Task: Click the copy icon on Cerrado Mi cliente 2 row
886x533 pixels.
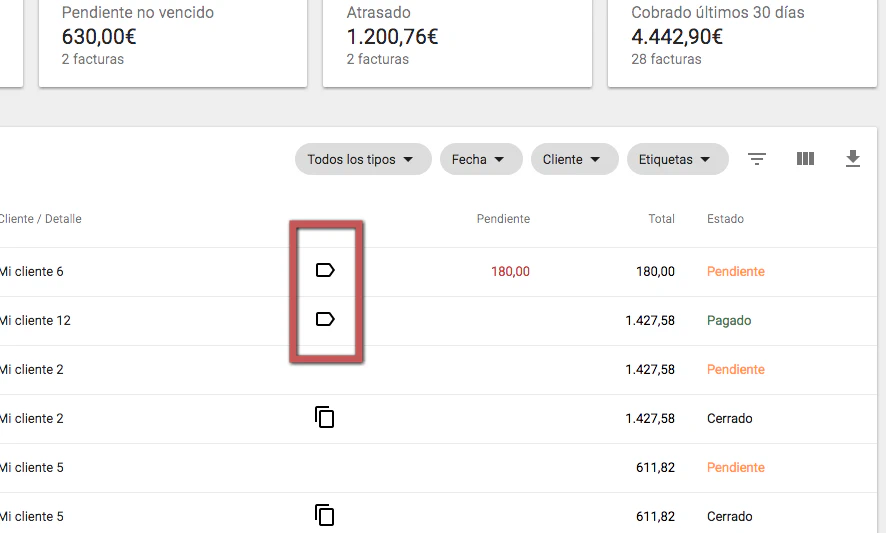Action: point(324,417)
